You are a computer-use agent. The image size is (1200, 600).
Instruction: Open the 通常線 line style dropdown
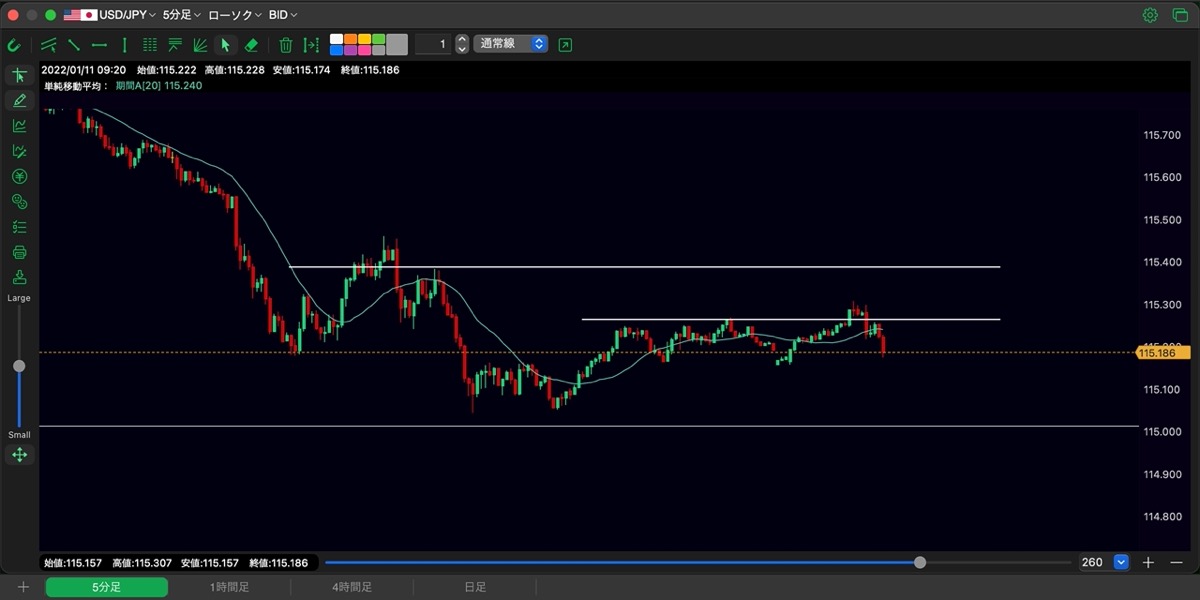(x=511, y=44)
